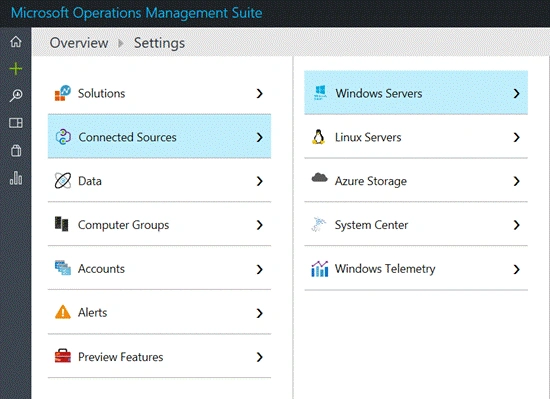Screen dimensions: 550x399
Task: Click the Accounts windows icon
Action: pos(63,268)
